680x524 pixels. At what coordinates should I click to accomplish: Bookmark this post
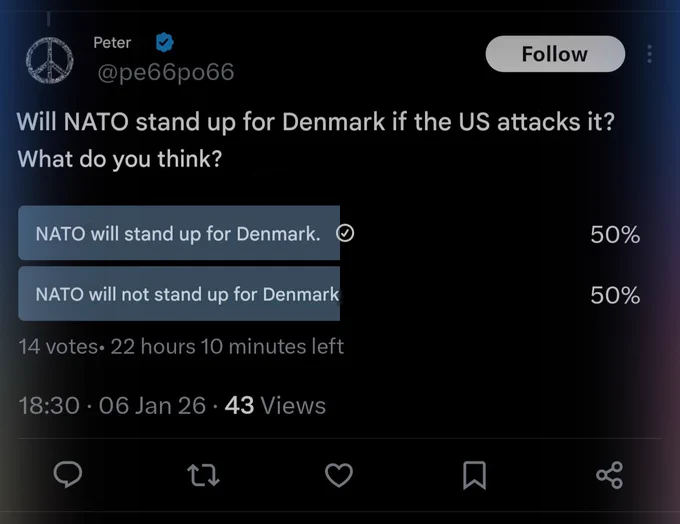tap(474, 475)
